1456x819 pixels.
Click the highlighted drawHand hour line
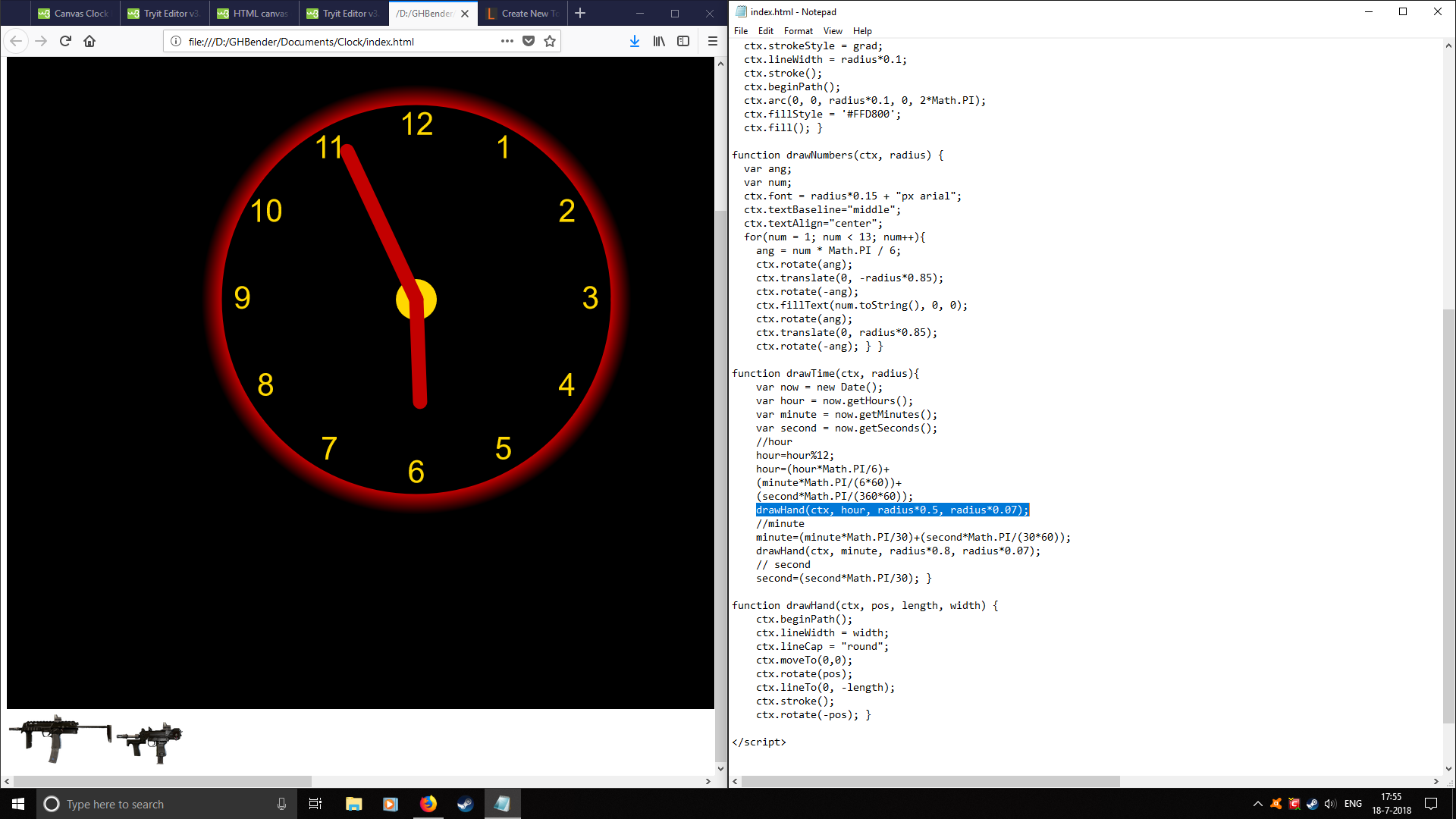click(x=892, y=510)
